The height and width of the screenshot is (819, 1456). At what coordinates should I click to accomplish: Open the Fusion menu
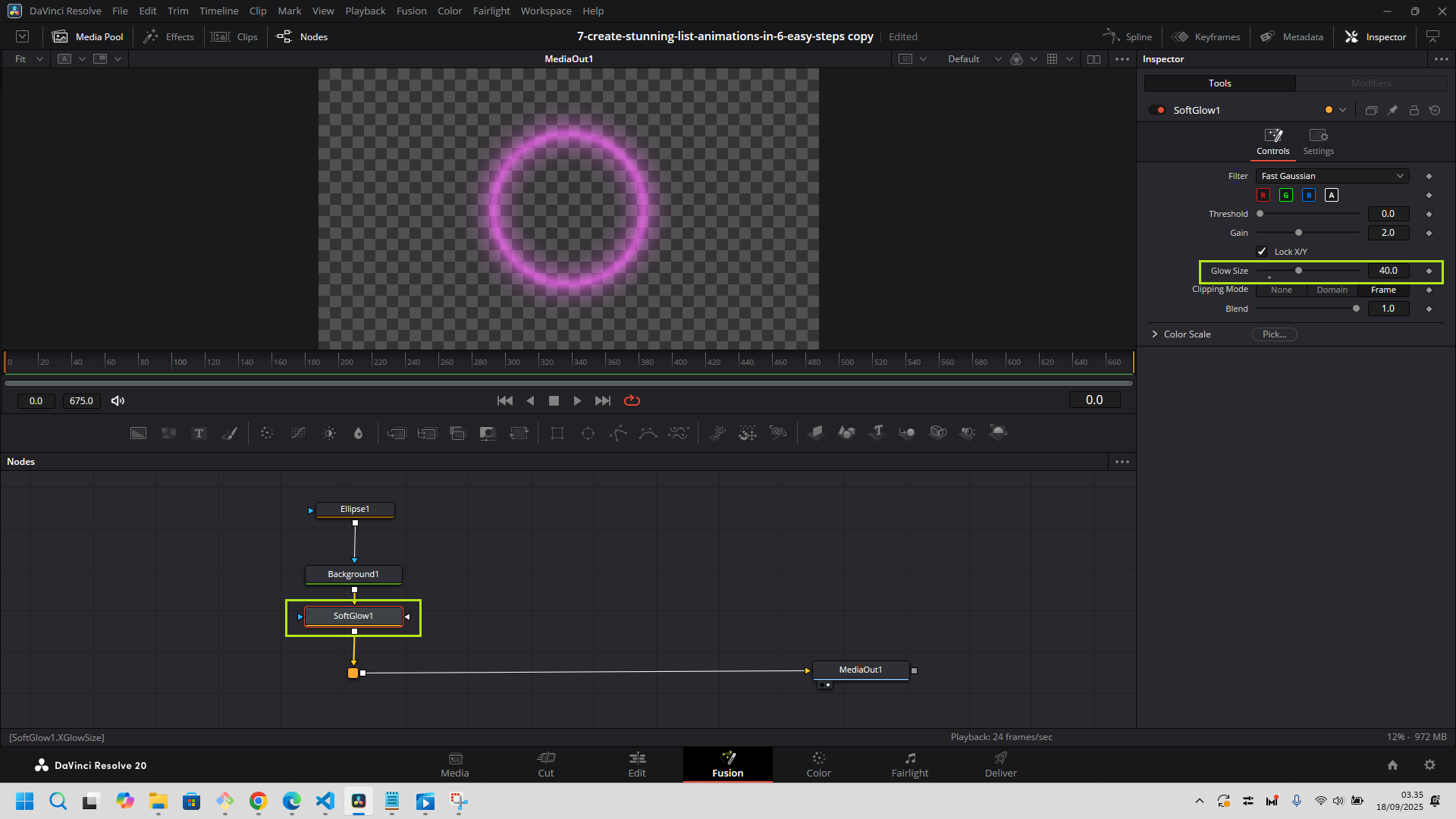pos(411,11)
